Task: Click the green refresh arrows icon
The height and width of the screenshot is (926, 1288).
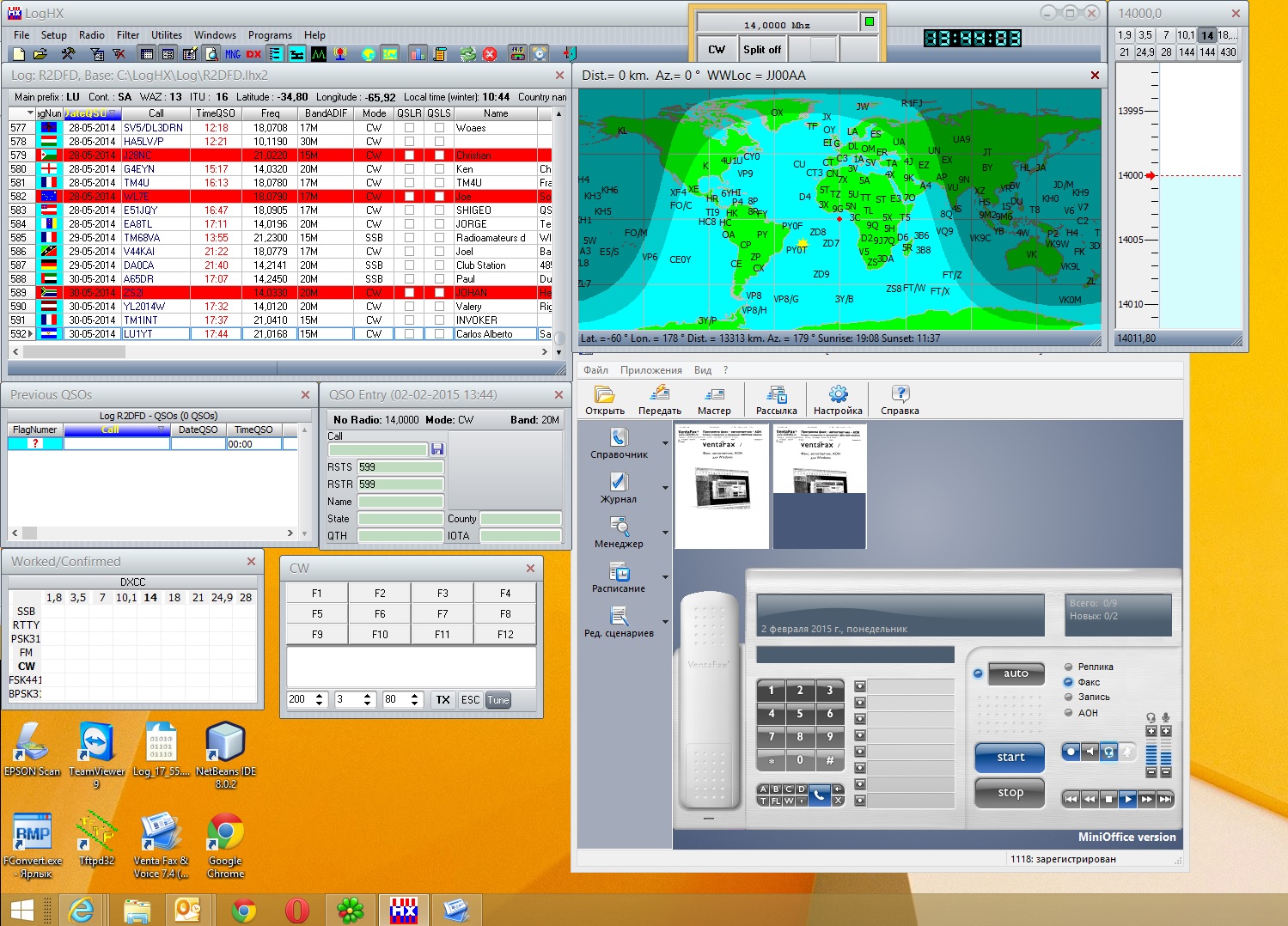Action: tap(468, 53)
